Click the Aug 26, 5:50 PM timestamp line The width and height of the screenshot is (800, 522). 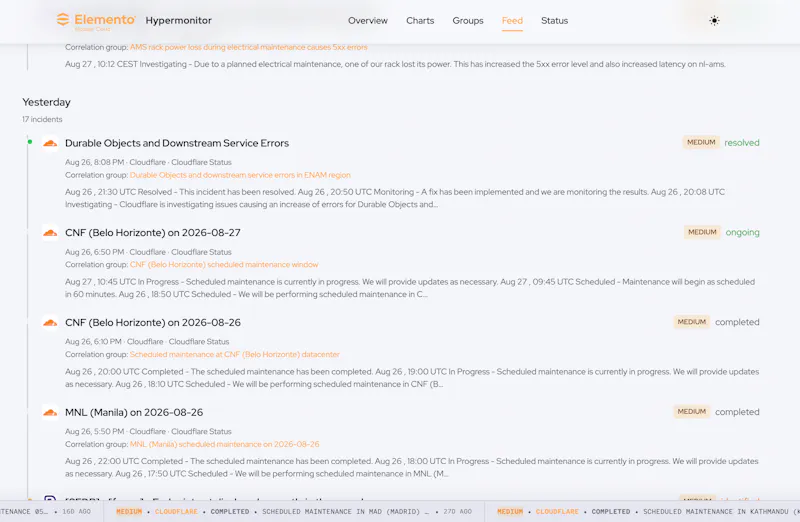click(148, 432)
